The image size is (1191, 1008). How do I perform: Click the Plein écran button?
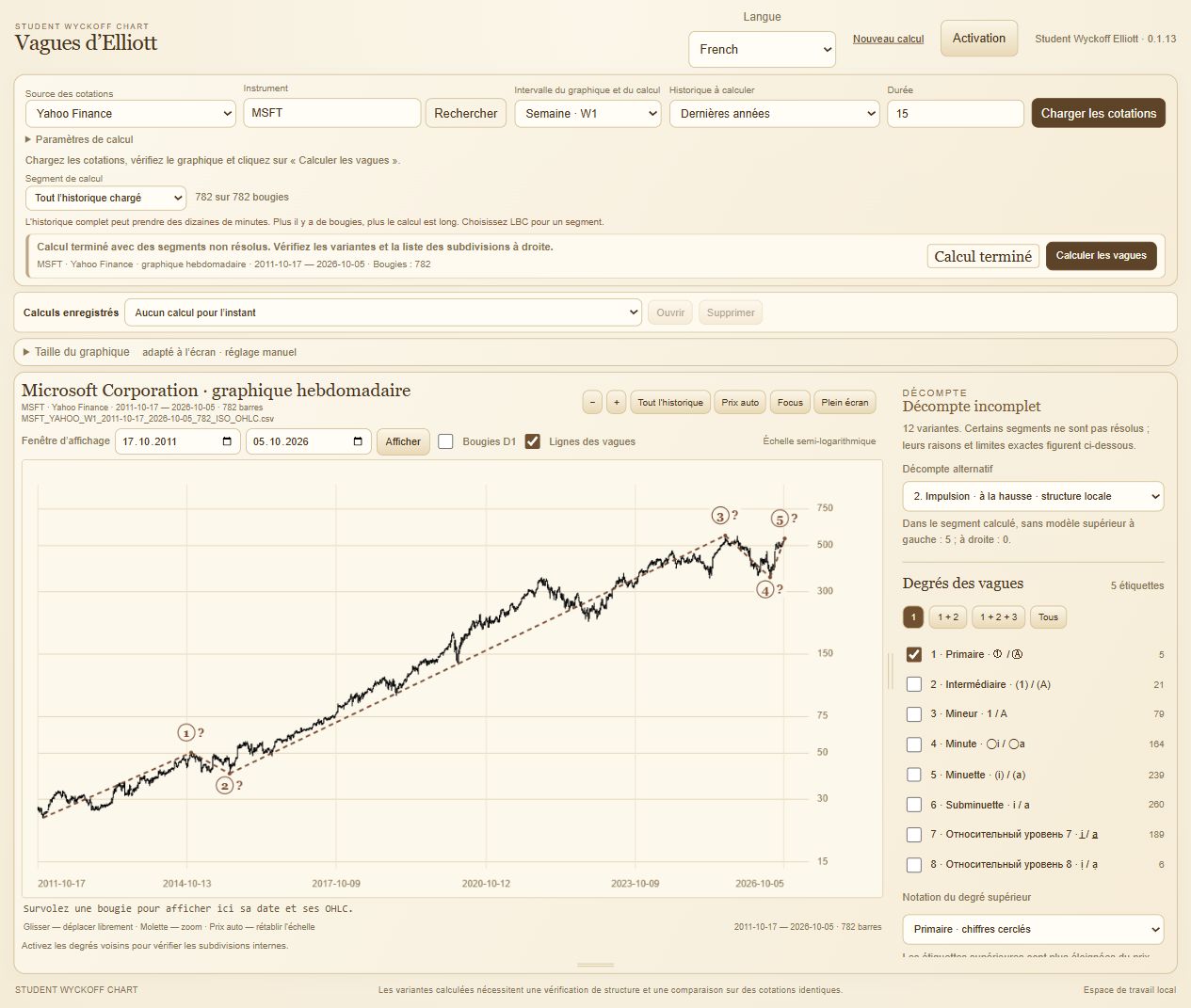coord(845,402)
